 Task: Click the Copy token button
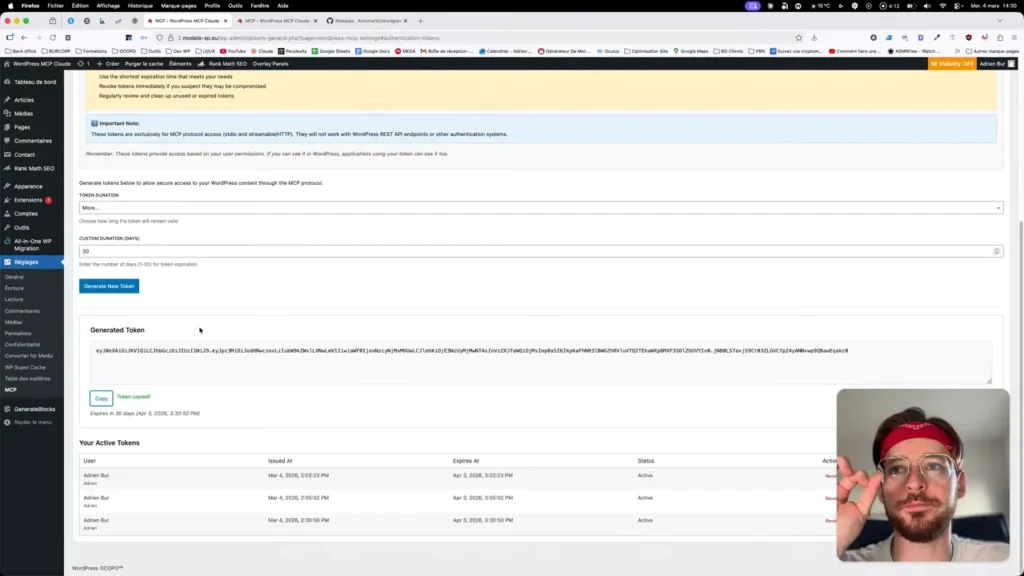pos(101,398)
